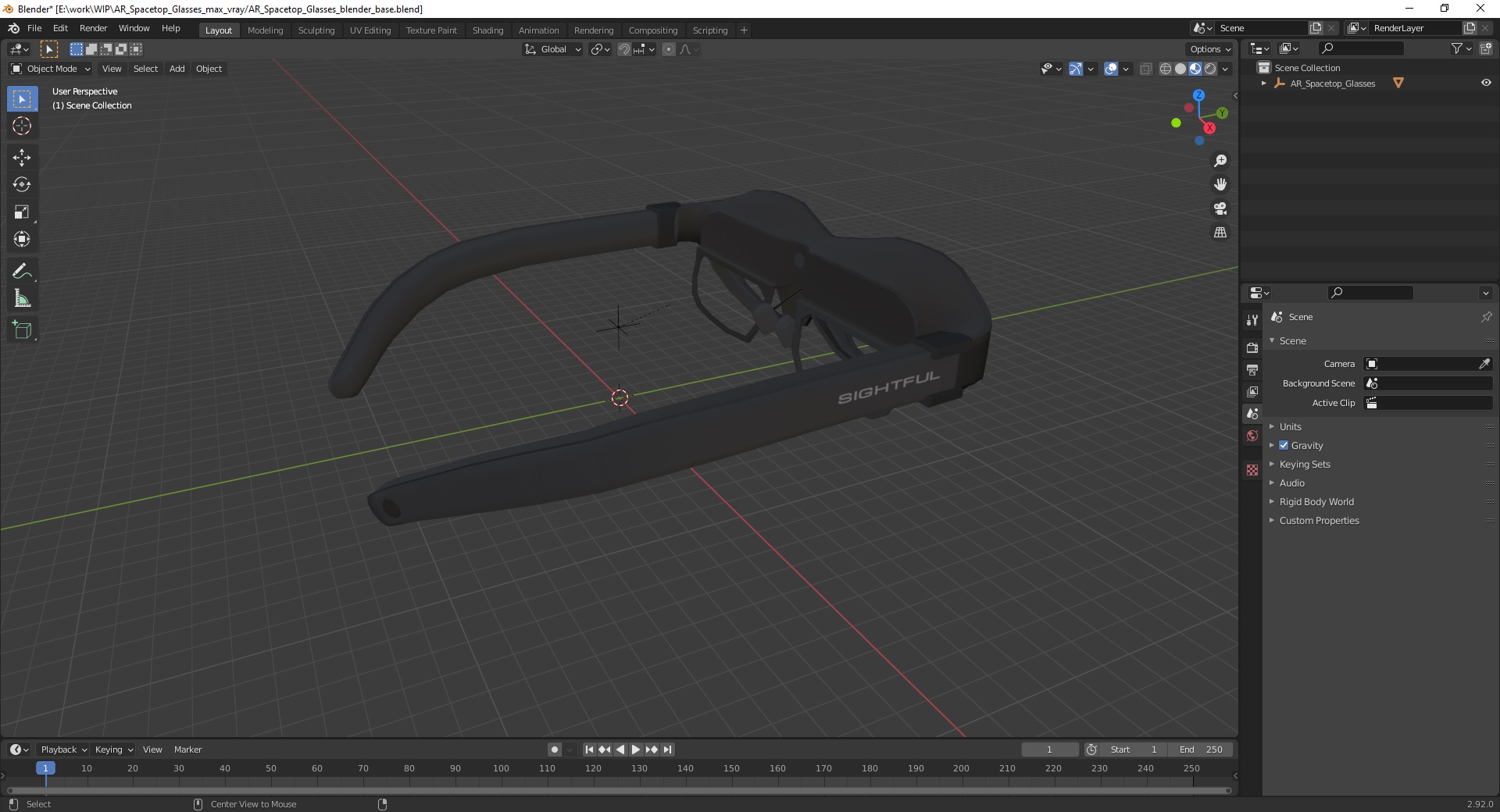This screenshot has height=812, width=1500.
Task: Click the Blender logo menu icon
Action: click(13, 28)
